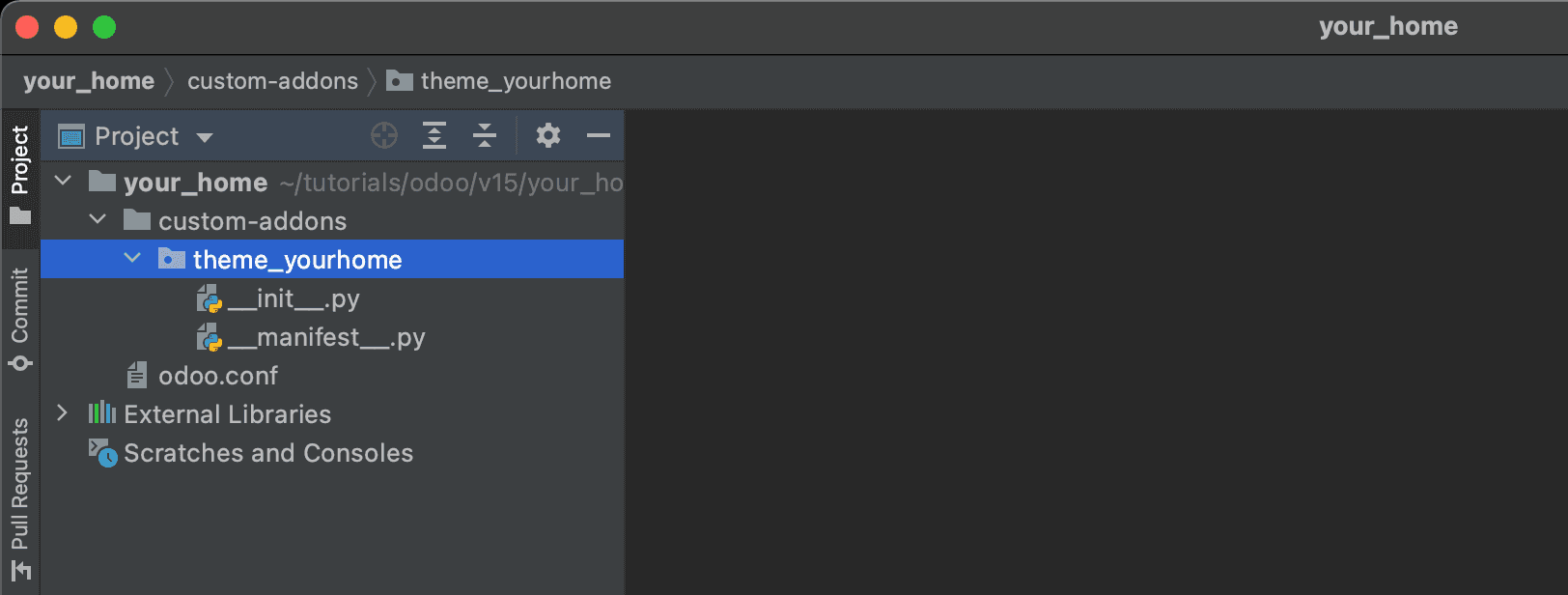
Task: Open the Project view dropdown arrow
Action: pos(205,137)
